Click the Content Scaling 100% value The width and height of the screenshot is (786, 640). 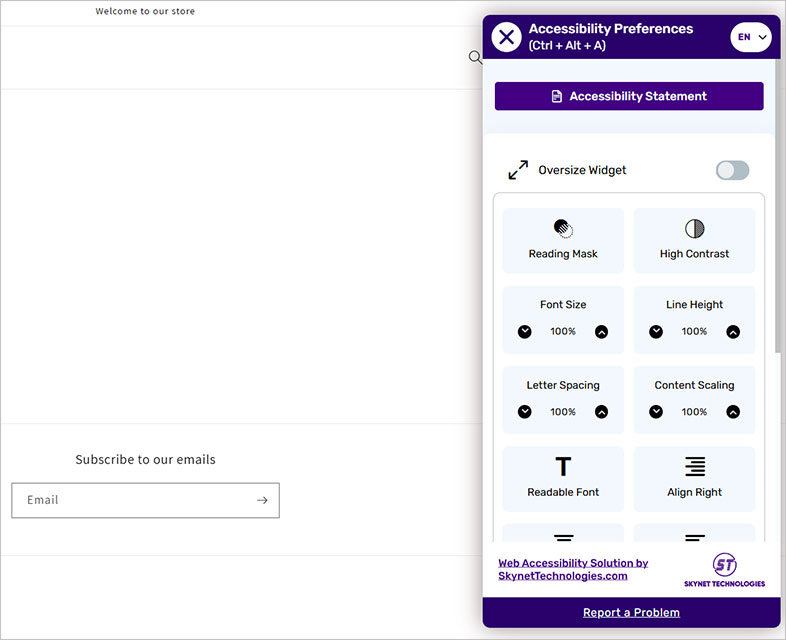pos(694,412)
